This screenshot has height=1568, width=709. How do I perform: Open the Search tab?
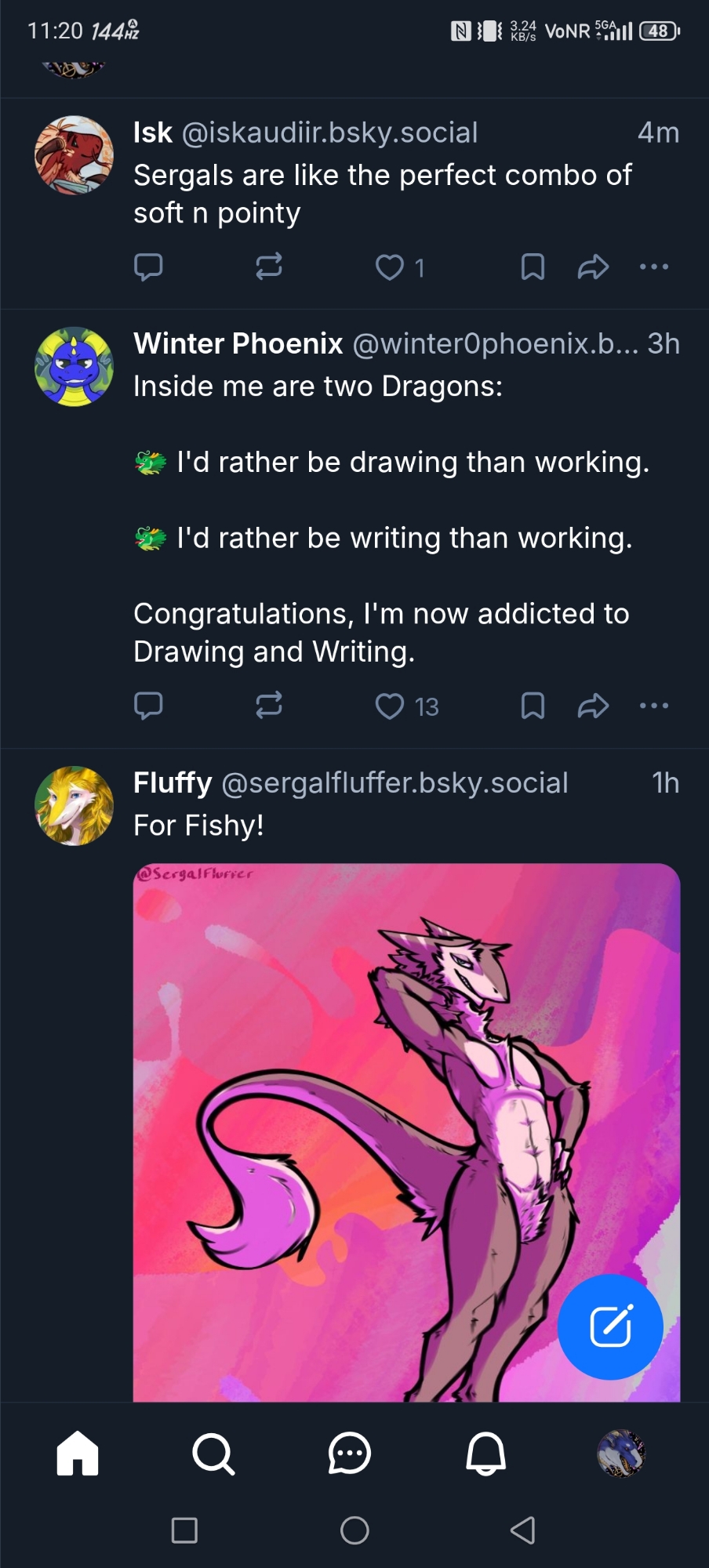pos(213,1453)
